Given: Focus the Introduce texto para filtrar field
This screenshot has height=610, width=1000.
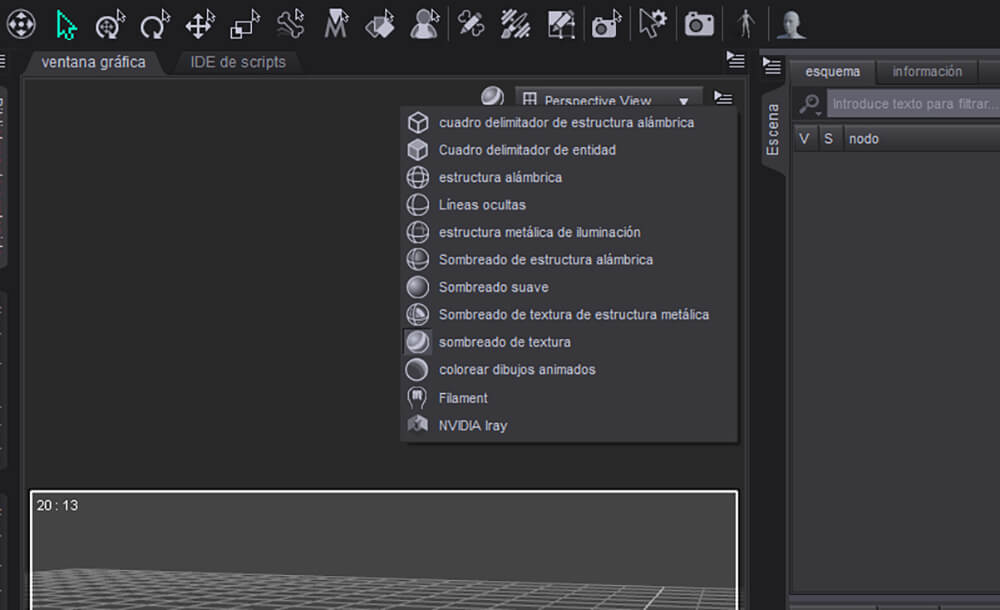Looking at the screenshot, I should click(913, 103).
